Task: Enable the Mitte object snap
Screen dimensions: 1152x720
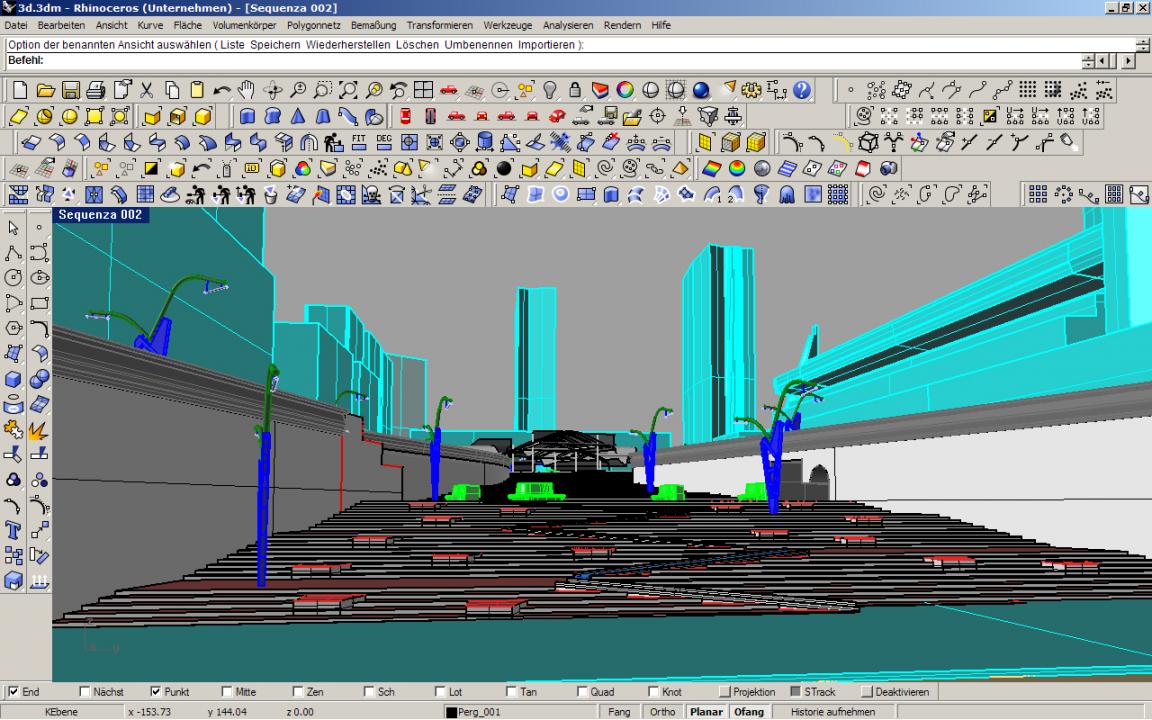Action: coord(226,692)
